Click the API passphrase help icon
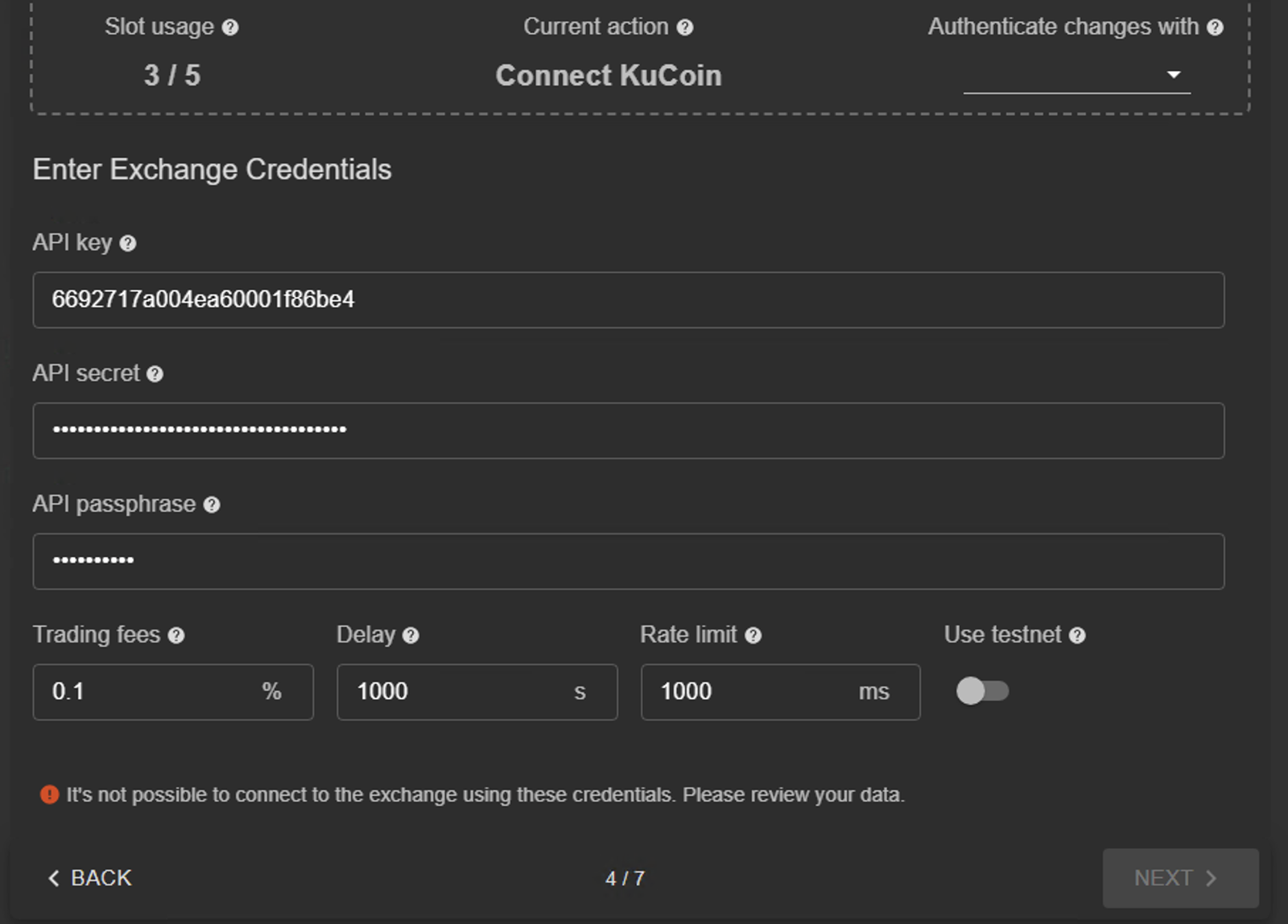 tap(212, 505)
